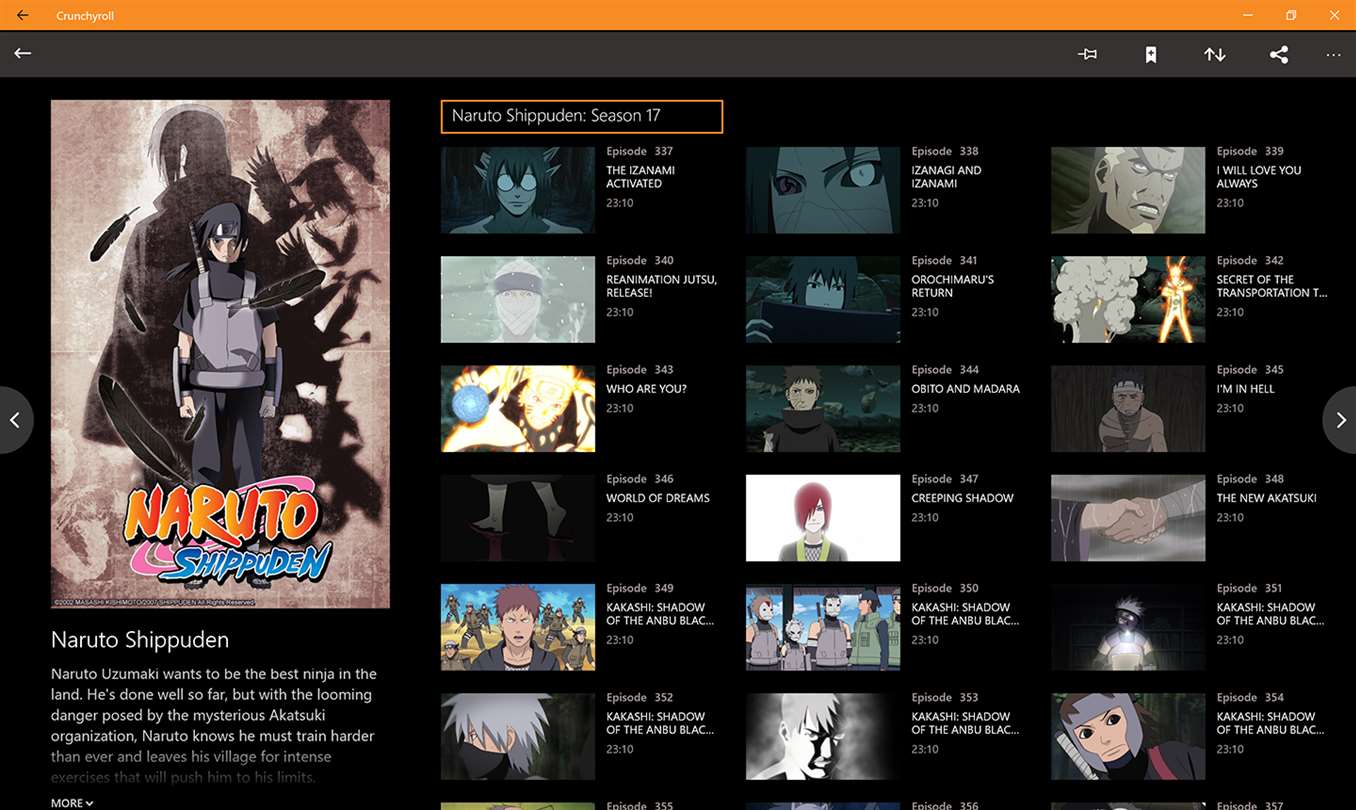
Task: Click the bookmark icon in toolbar
Action: [x=1151, y=54]
